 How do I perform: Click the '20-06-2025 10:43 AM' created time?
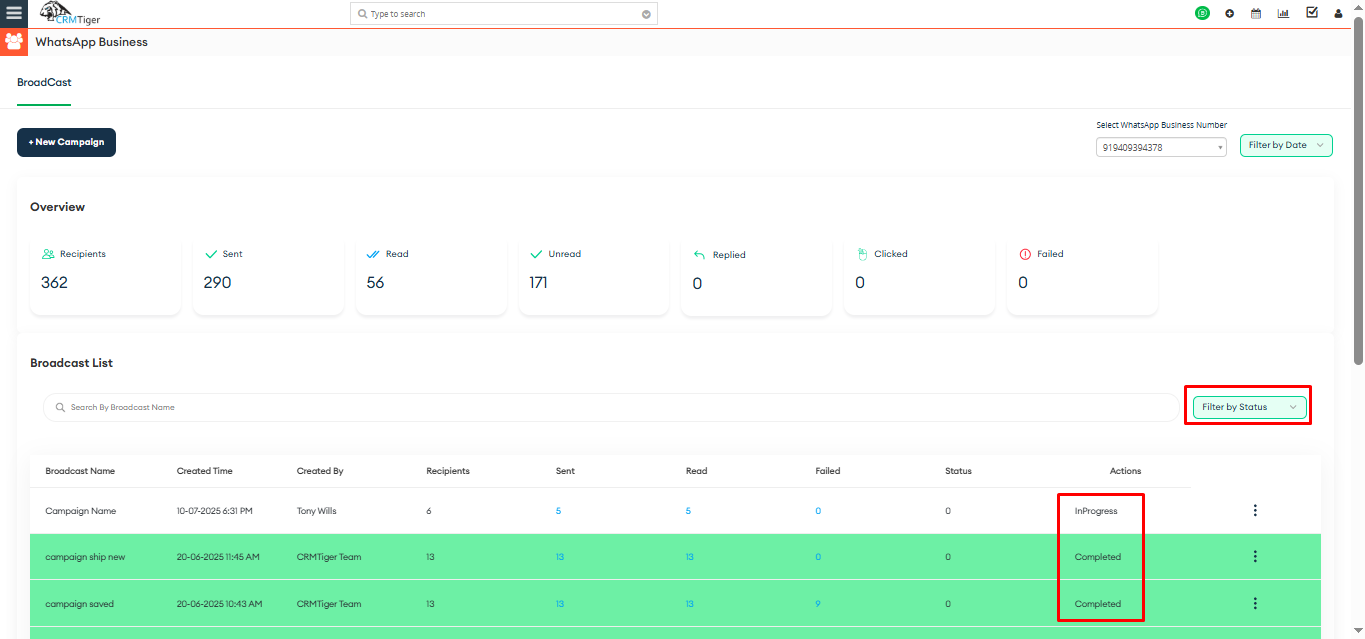click(x=220, y=604)
